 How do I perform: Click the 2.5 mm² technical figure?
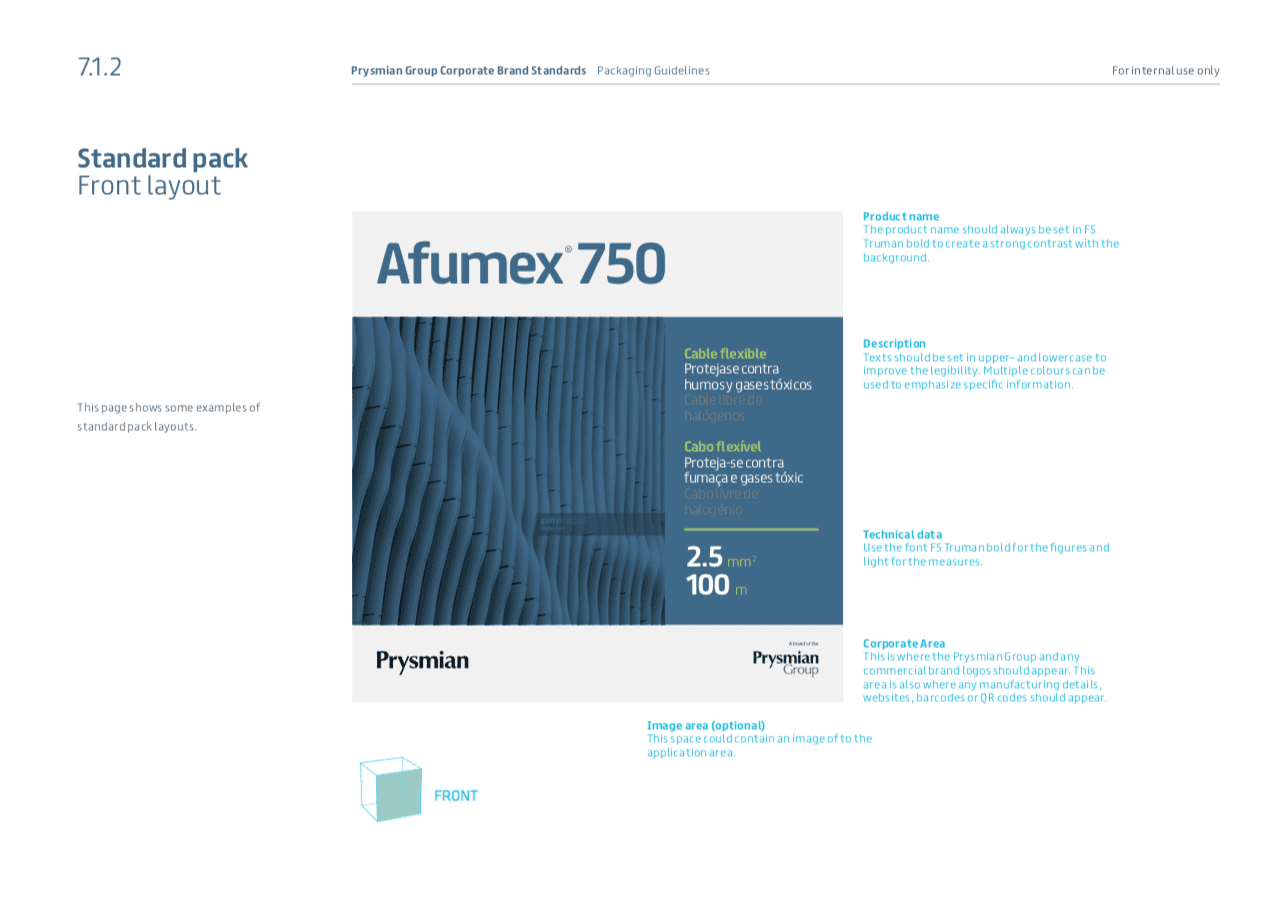721,557
